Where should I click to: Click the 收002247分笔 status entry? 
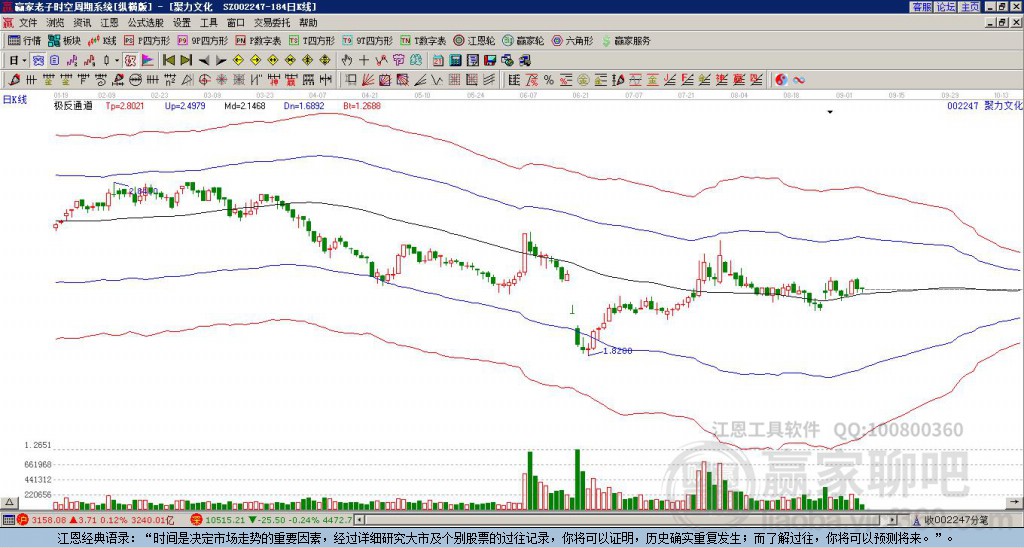(x=951, y=520)
